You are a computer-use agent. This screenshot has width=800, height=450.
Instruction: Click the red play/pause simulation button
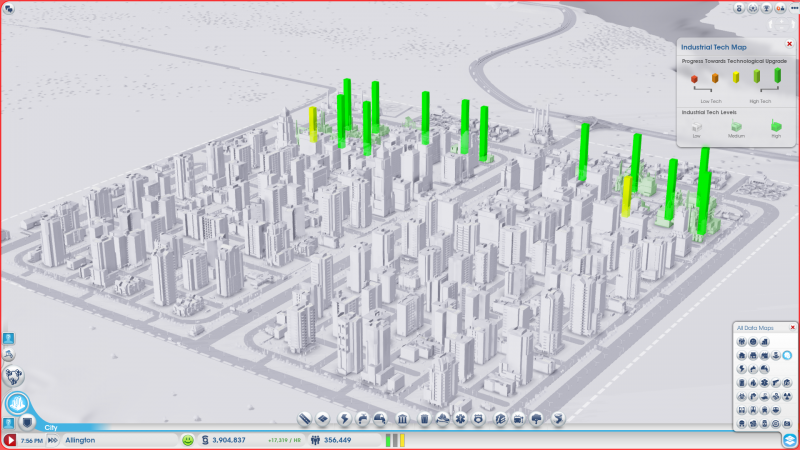pyautogui.click(x=10, y=440)
